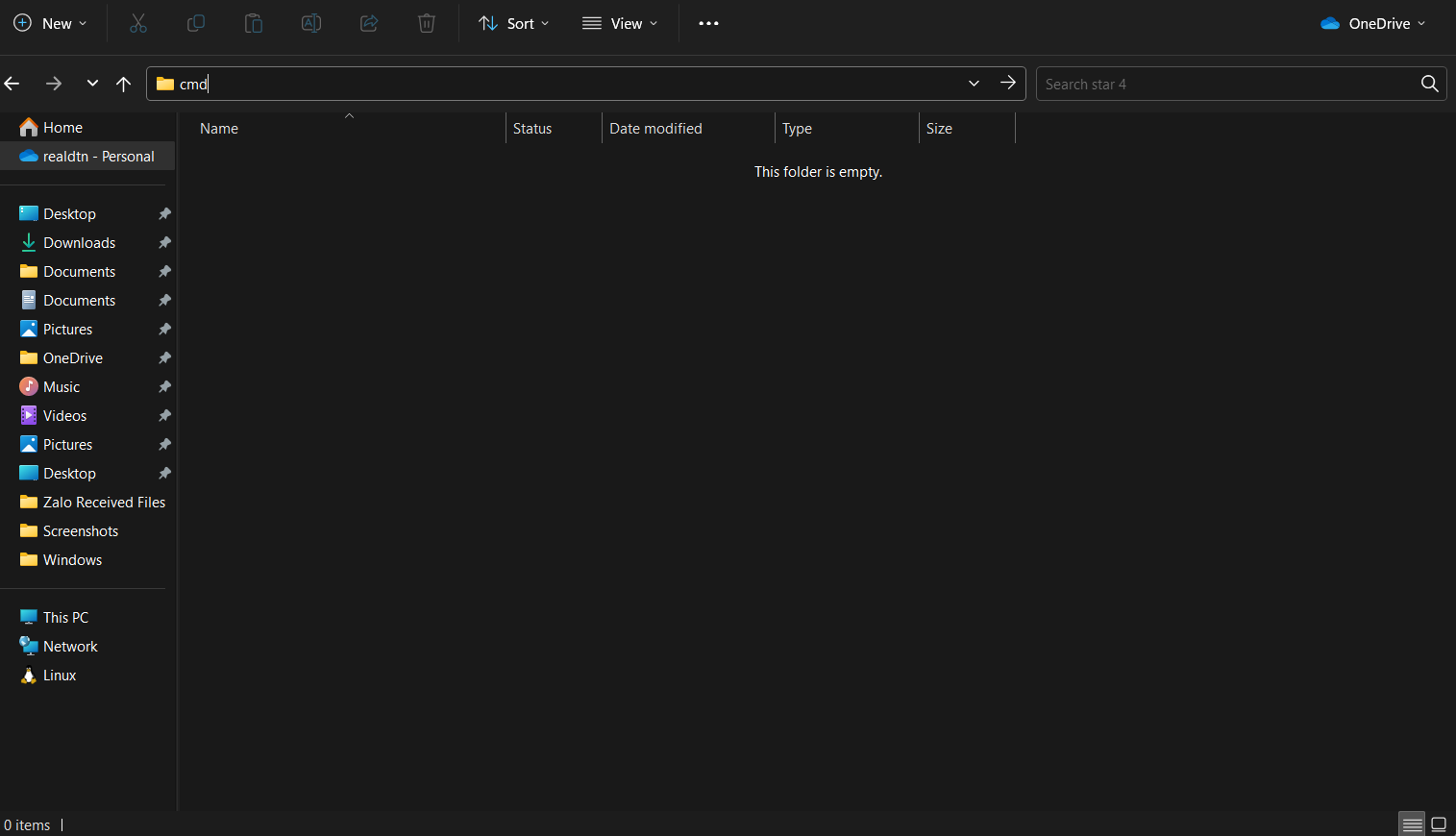Click the Paste clipboard icon
1456x836 pixels.
(254, 24)
